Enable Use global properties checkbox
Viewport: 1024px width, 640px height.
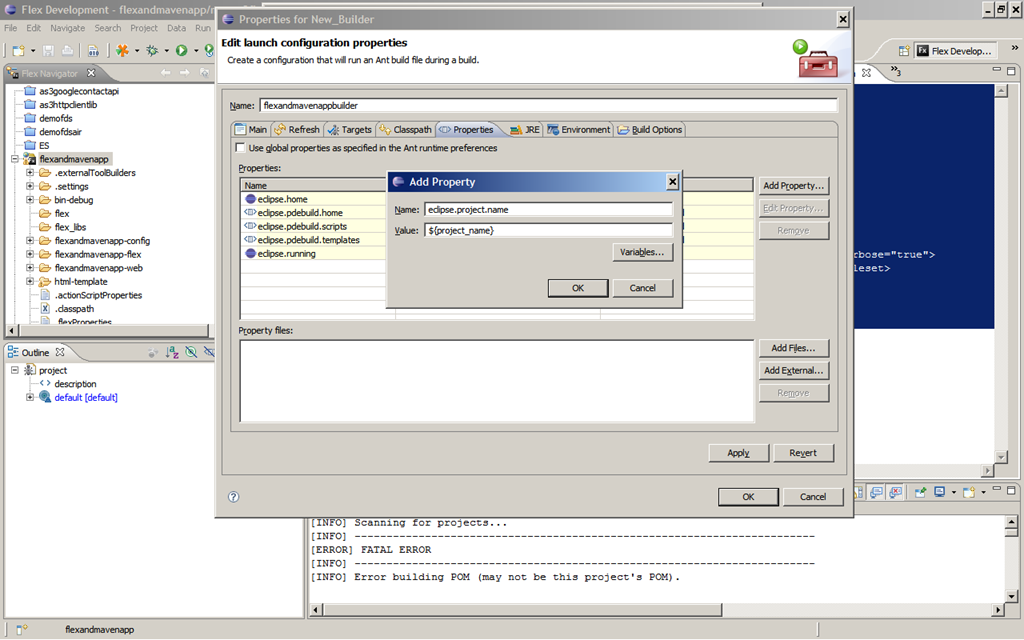point(240,148)
